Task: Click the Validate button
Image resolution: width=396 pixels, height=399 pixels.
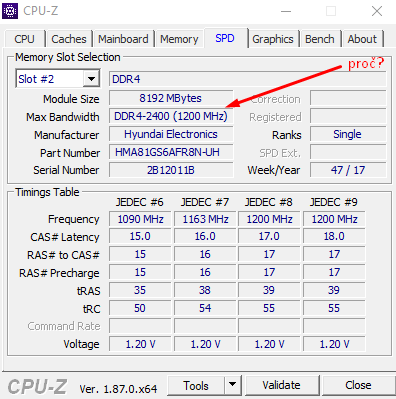Action: point(281,385)
